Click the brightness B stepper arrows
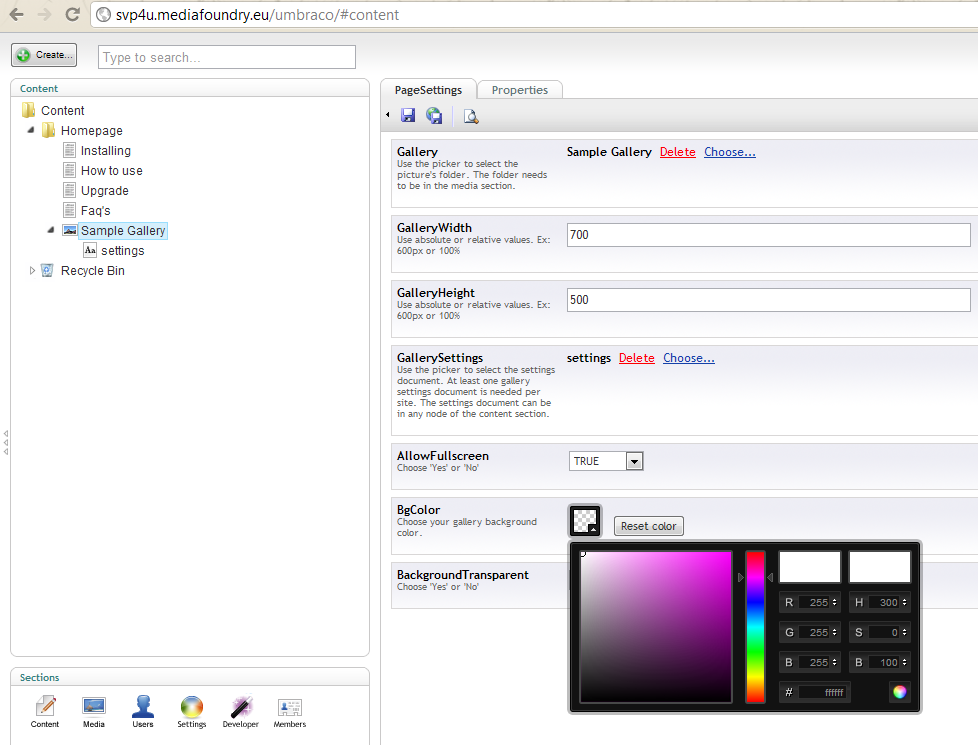This screenshot has height=745, width=978. click(904, 662)
